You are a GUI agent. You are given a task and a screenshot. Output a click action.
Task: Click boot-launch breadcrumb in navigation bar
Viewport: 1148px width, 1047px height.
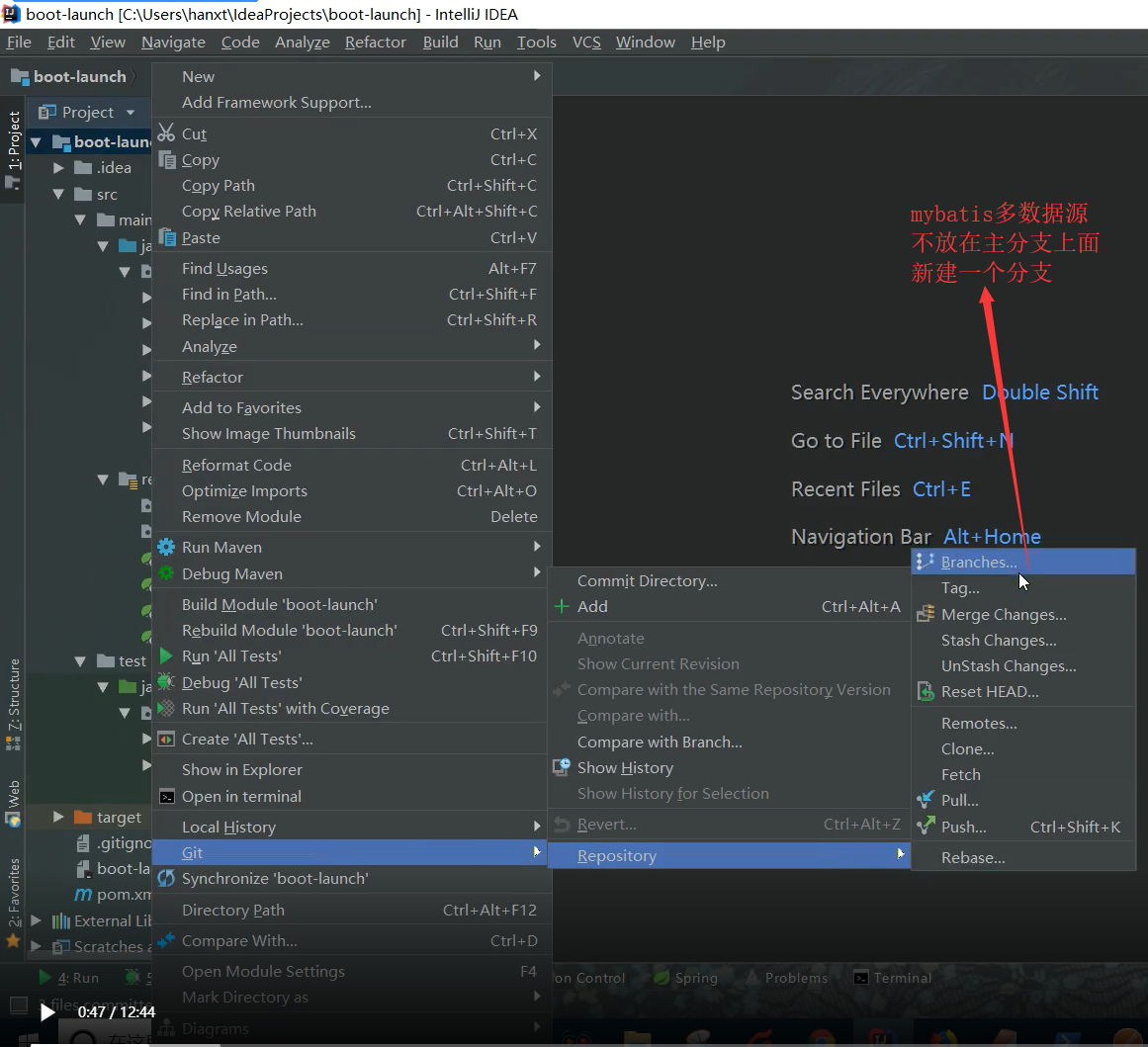[x=69, y=76]
